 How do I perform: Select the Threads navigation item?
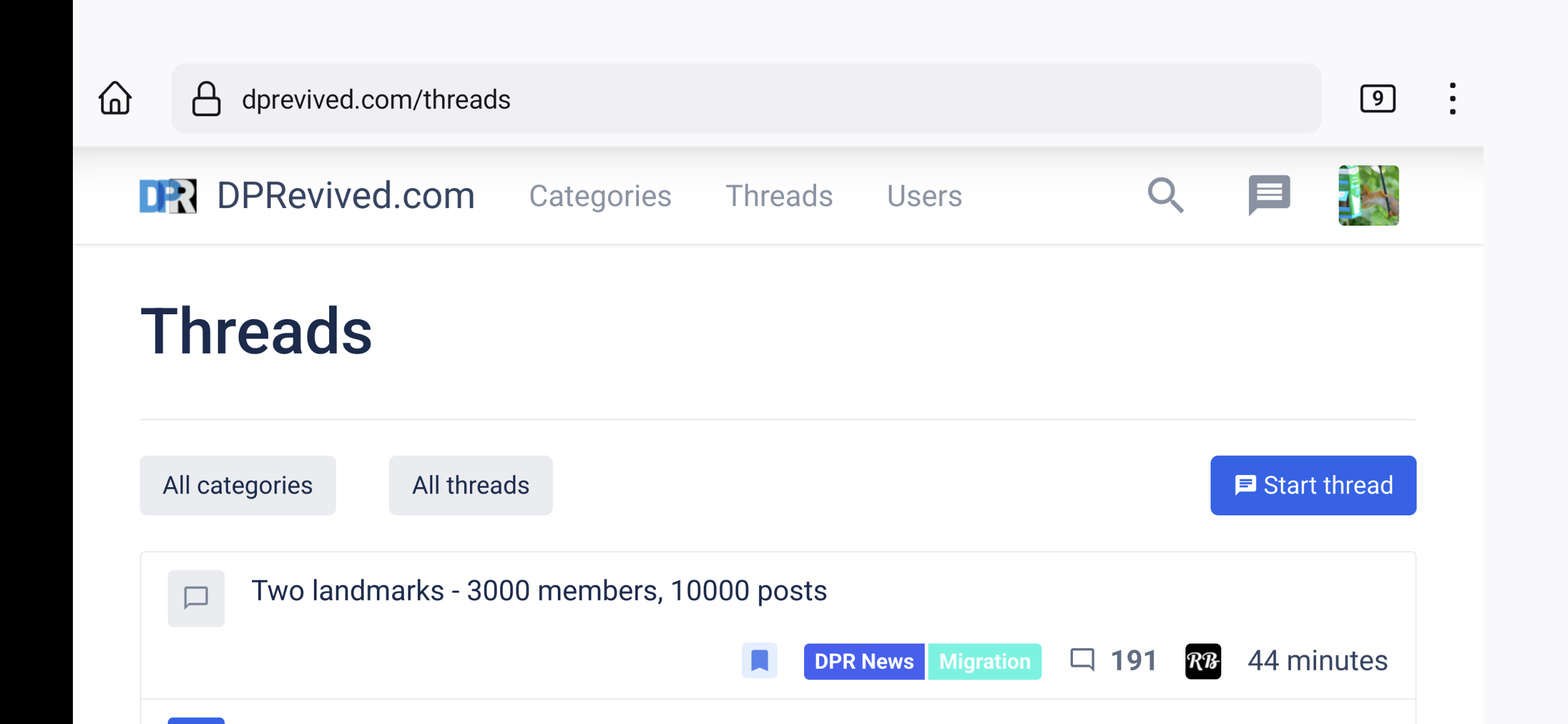click(779, 196)
